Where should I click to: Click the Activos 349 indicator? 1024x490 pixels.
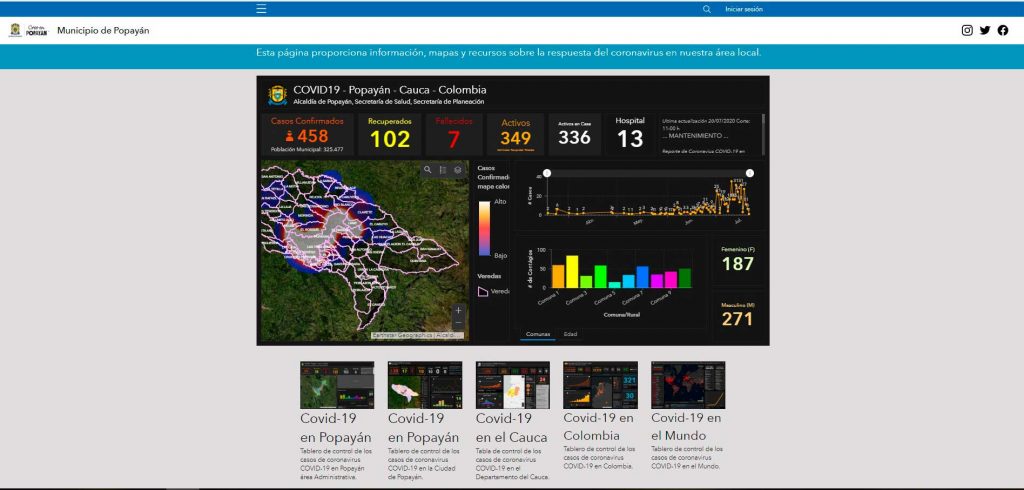(x=515, y=135)
